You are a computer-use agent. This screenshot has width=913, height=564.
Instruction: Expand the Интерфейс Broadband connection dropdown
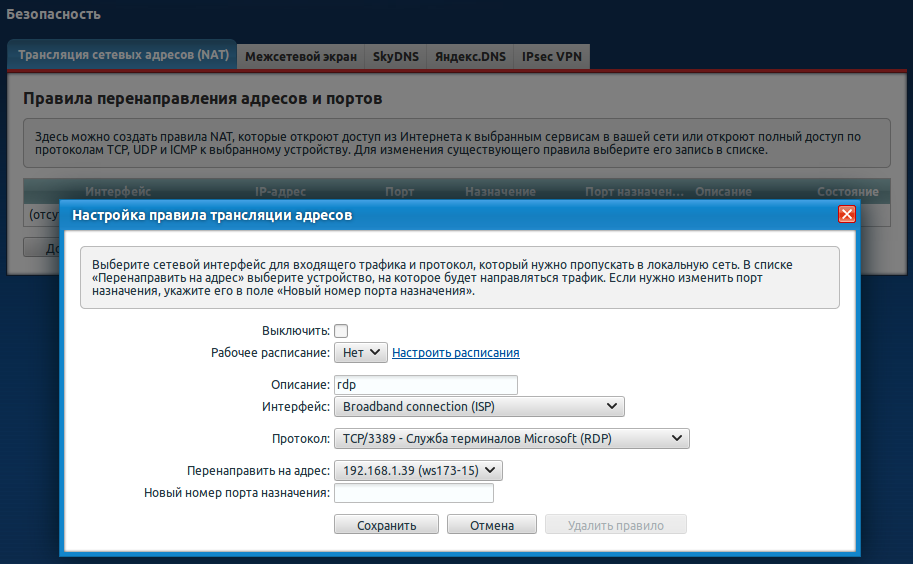[x=478, y=407]
